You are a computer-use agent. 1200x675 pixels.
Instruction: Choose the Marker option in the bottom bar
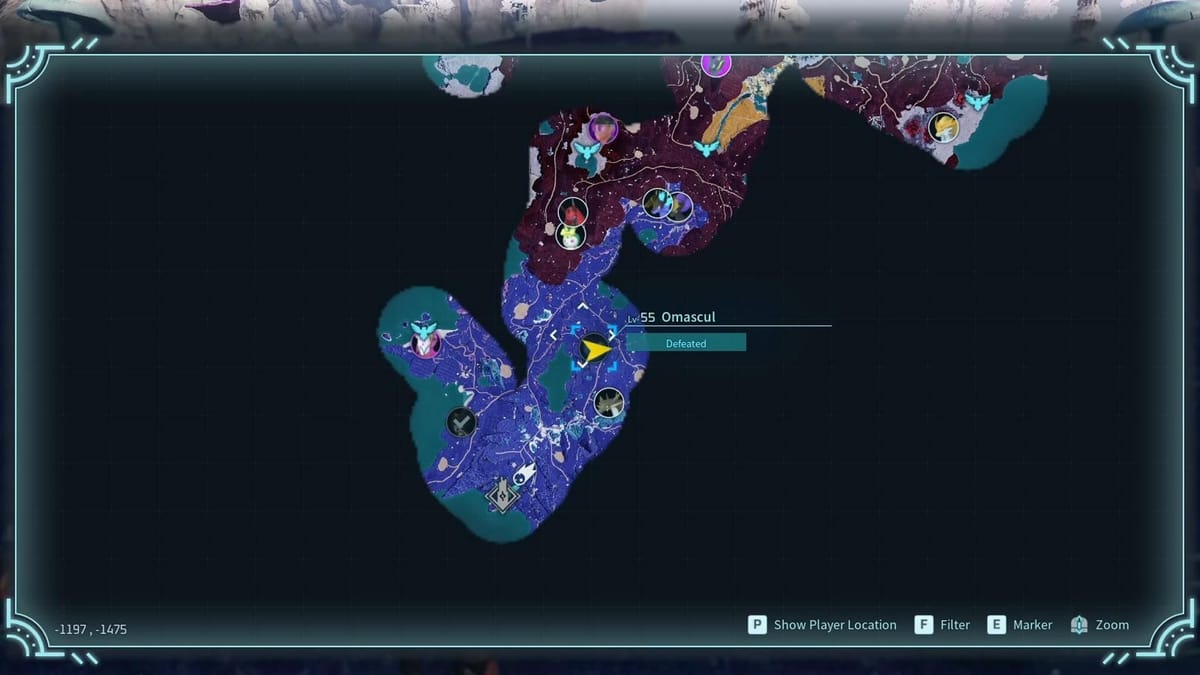(1020, 625)
